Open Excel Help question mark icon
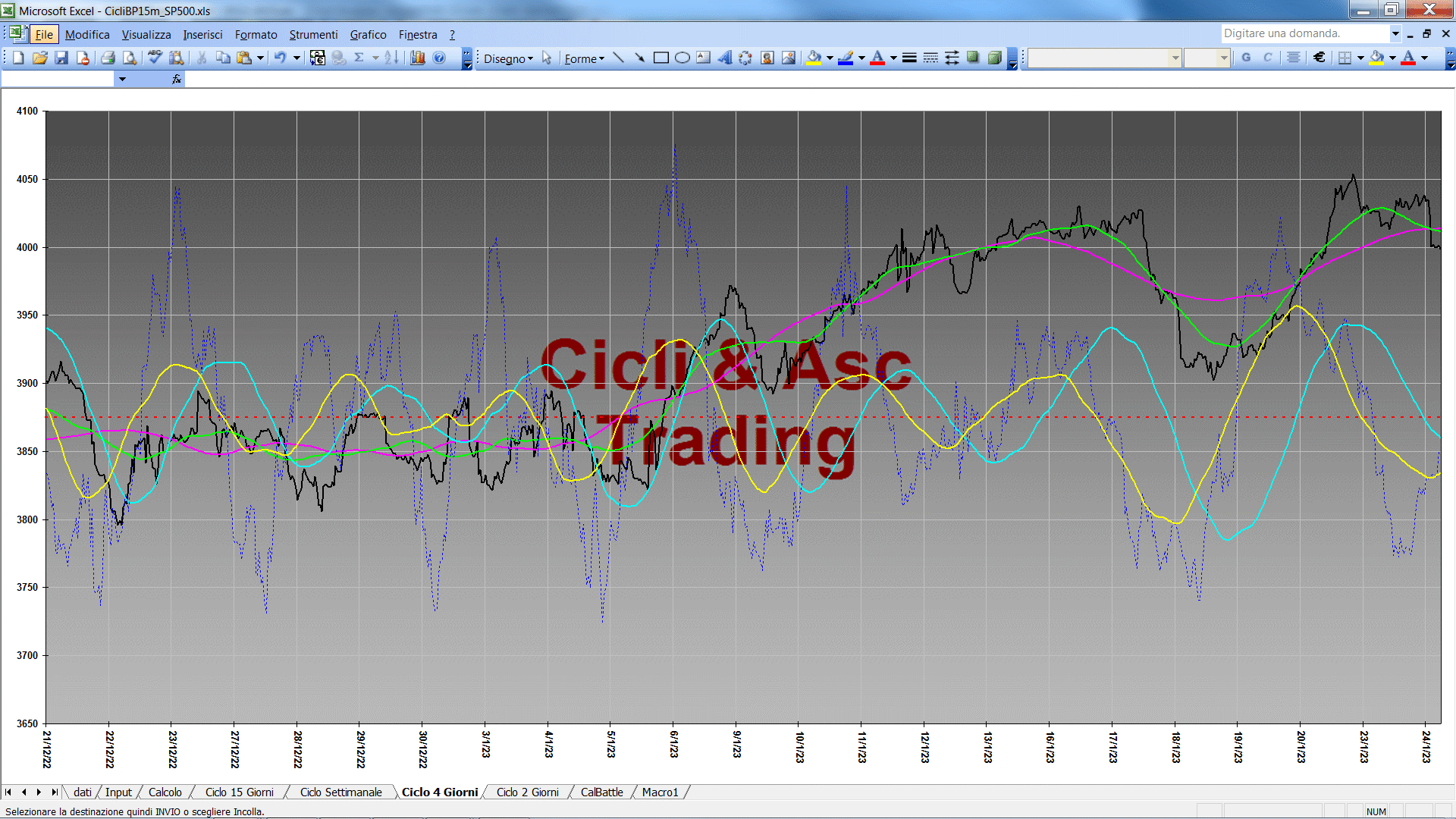1456x819 pixels. (x=439, y=58)
